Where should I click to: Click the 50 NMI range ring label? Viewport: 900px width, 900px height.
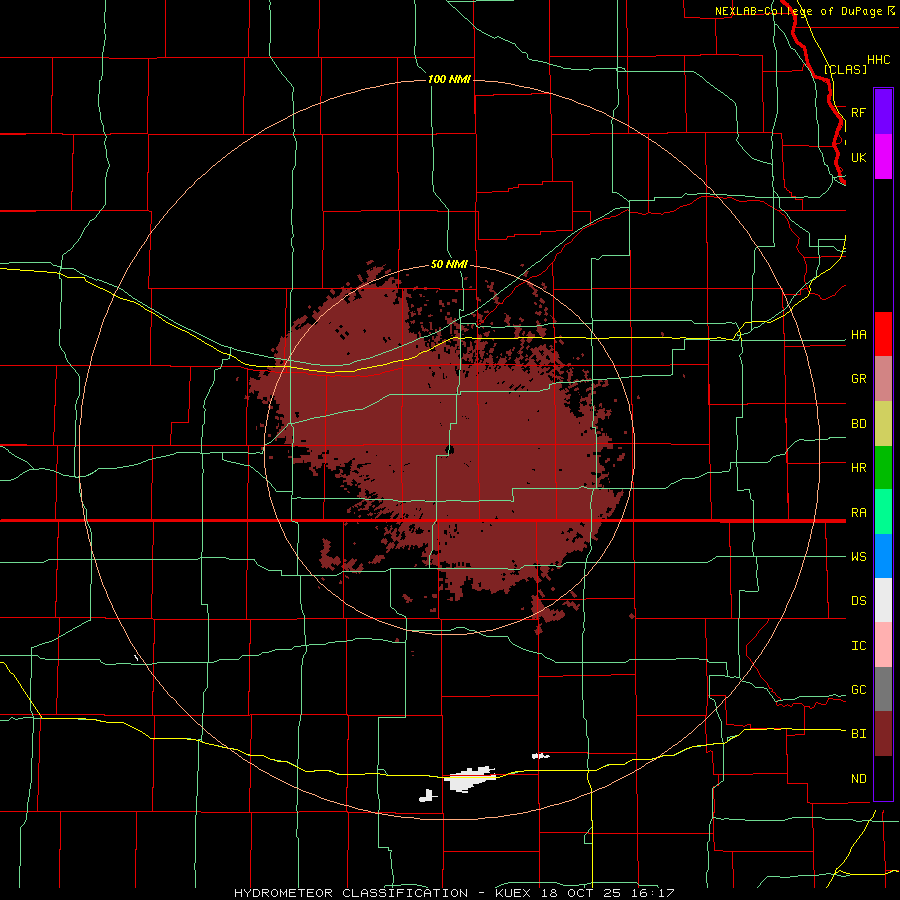point(449,264)
